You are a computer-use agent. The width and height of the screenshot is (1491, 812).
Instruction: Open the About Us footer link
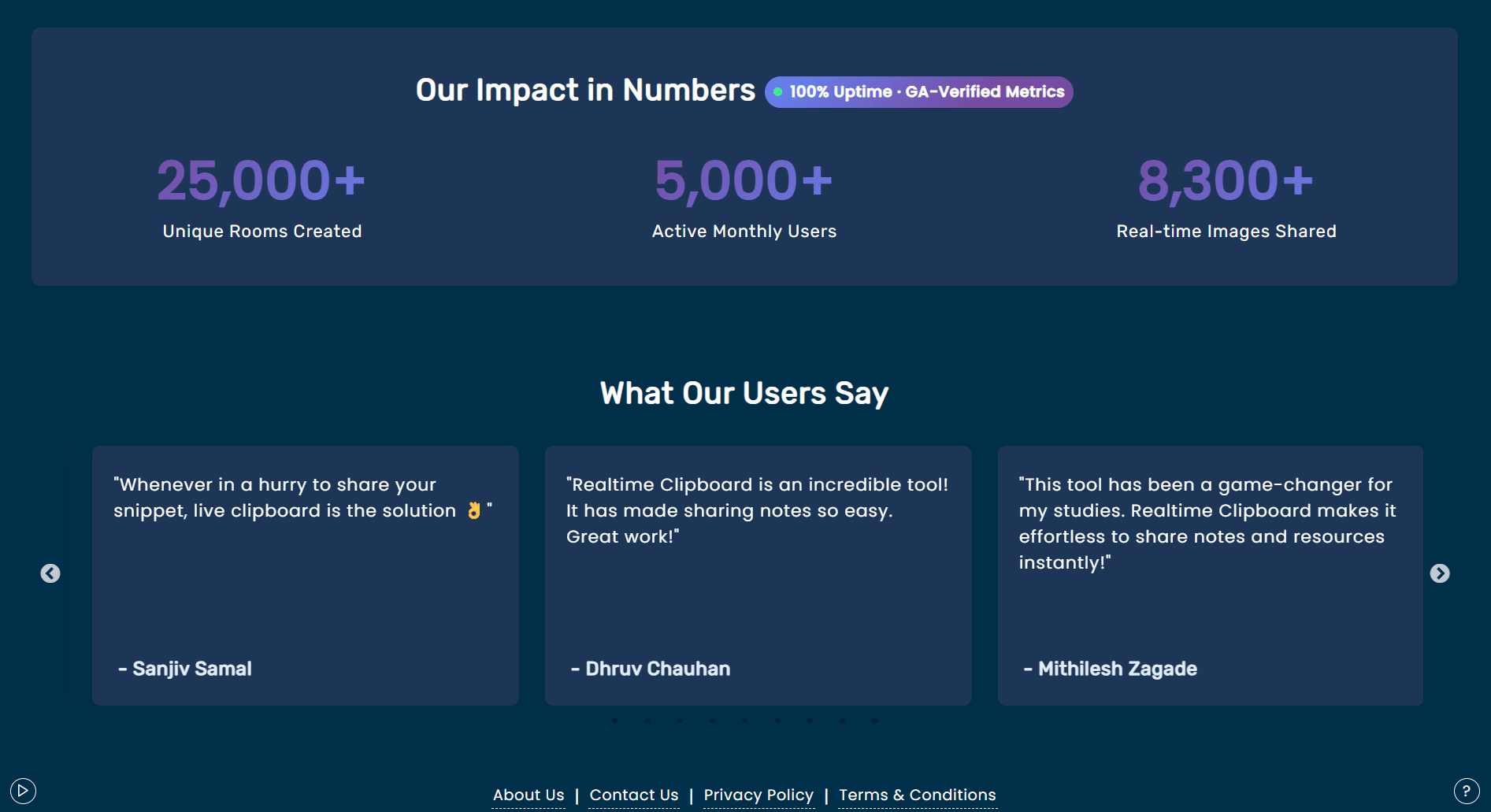tap(529, 795)
